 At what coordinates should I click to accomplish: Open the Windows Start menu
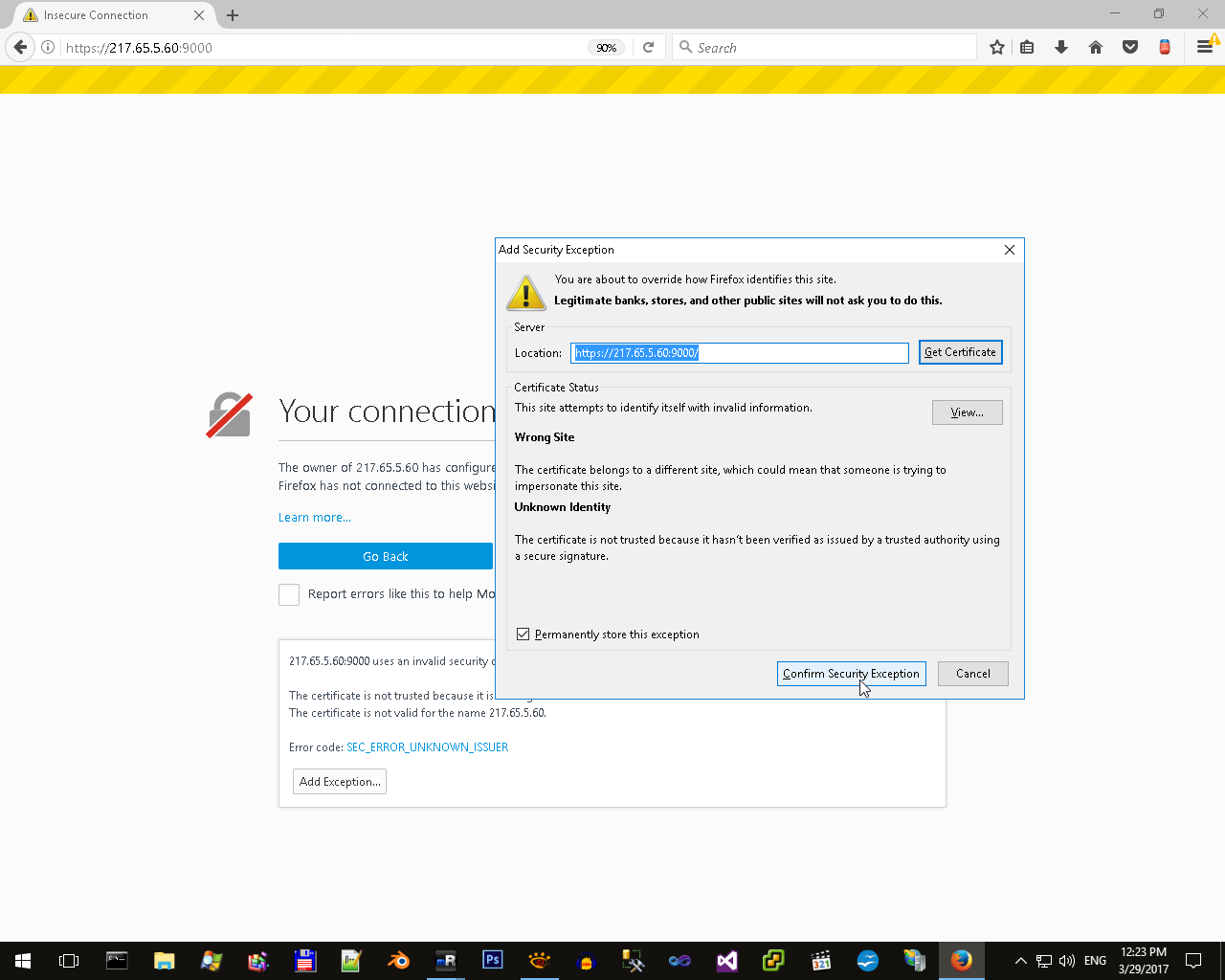click(23, 961)
